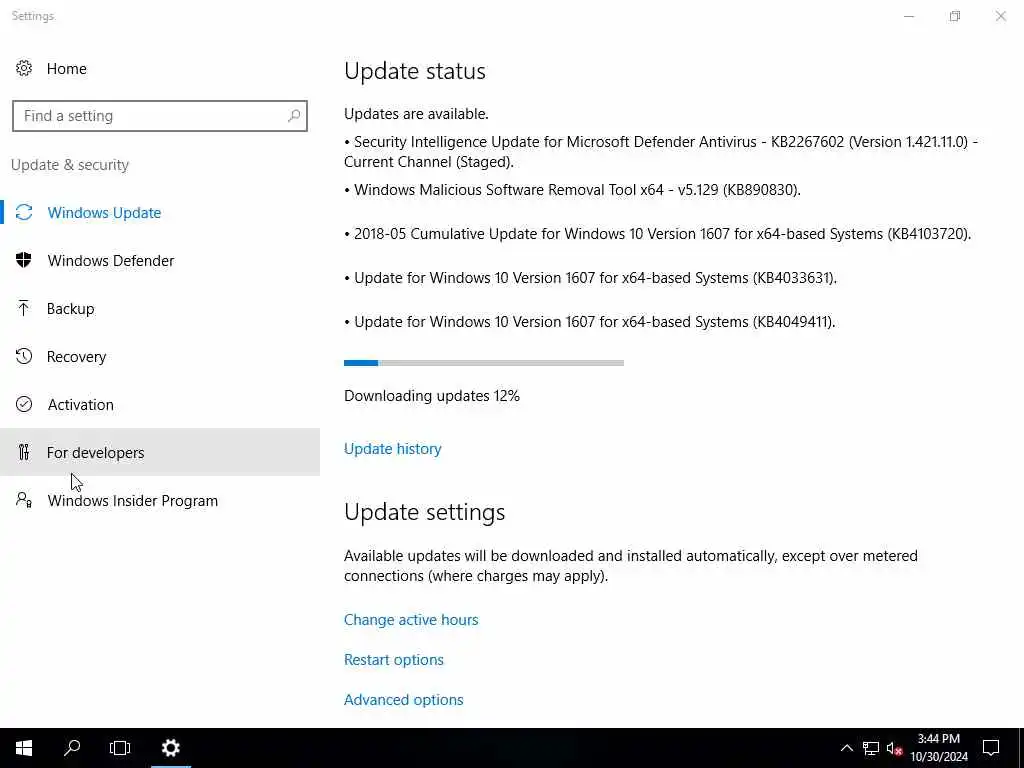Click the Windows Defender shield icon
Image resolution: width=1024 pixels, height=768 pixels.
(x=24, y=260)
